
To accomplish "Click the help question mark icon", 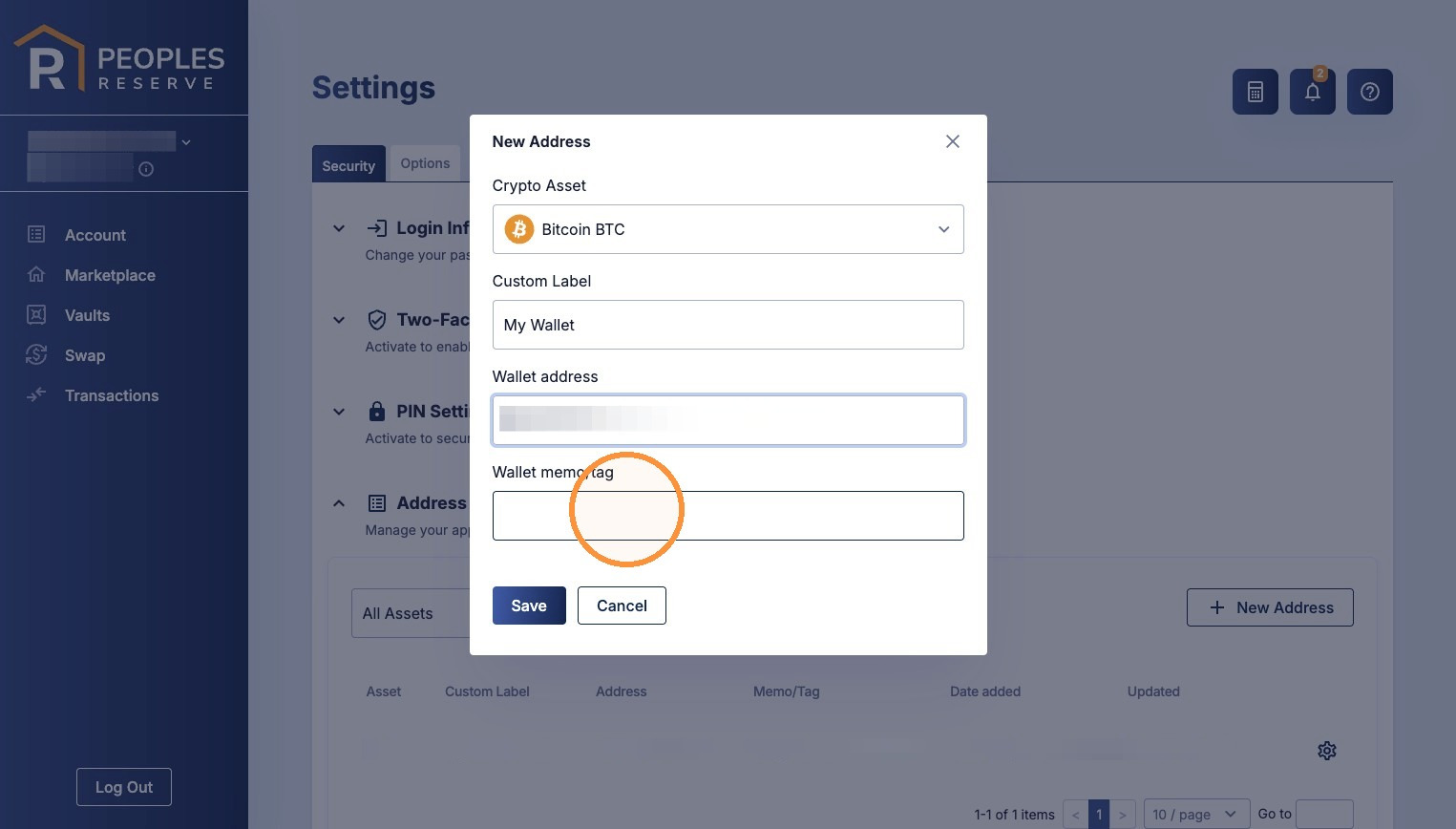I will (1369, 92).
